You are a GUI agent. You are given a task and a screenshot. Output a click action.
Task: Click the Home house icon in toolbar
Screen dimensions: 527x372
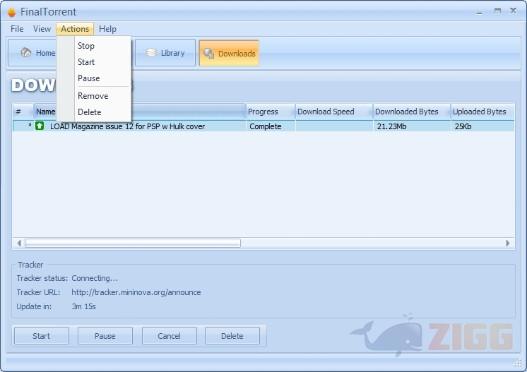pyautogui.click(x=26, y=52)
